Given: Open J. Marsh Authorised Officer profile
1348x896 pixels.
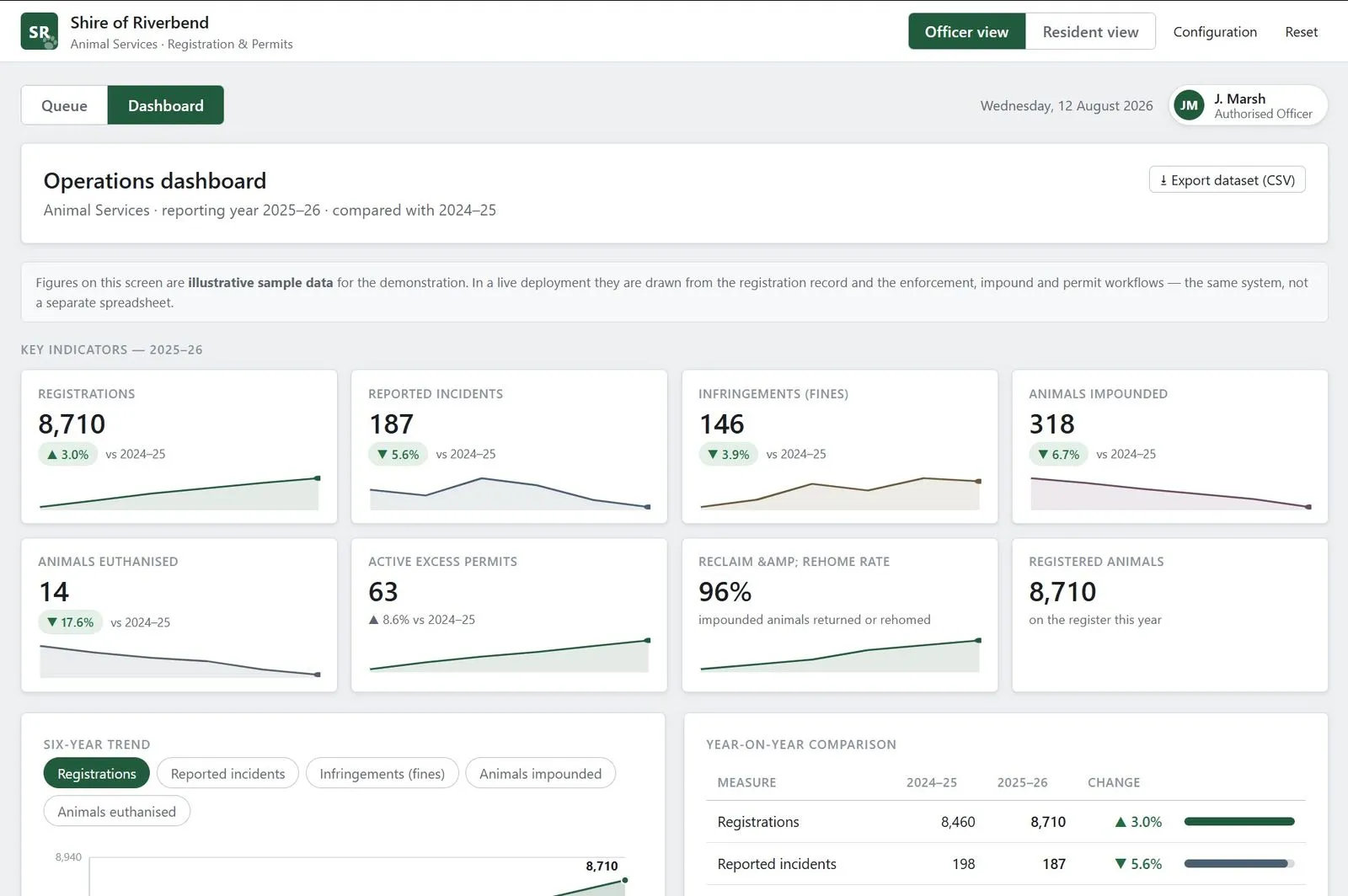Looking at the screenshot, I should 1248,105.
